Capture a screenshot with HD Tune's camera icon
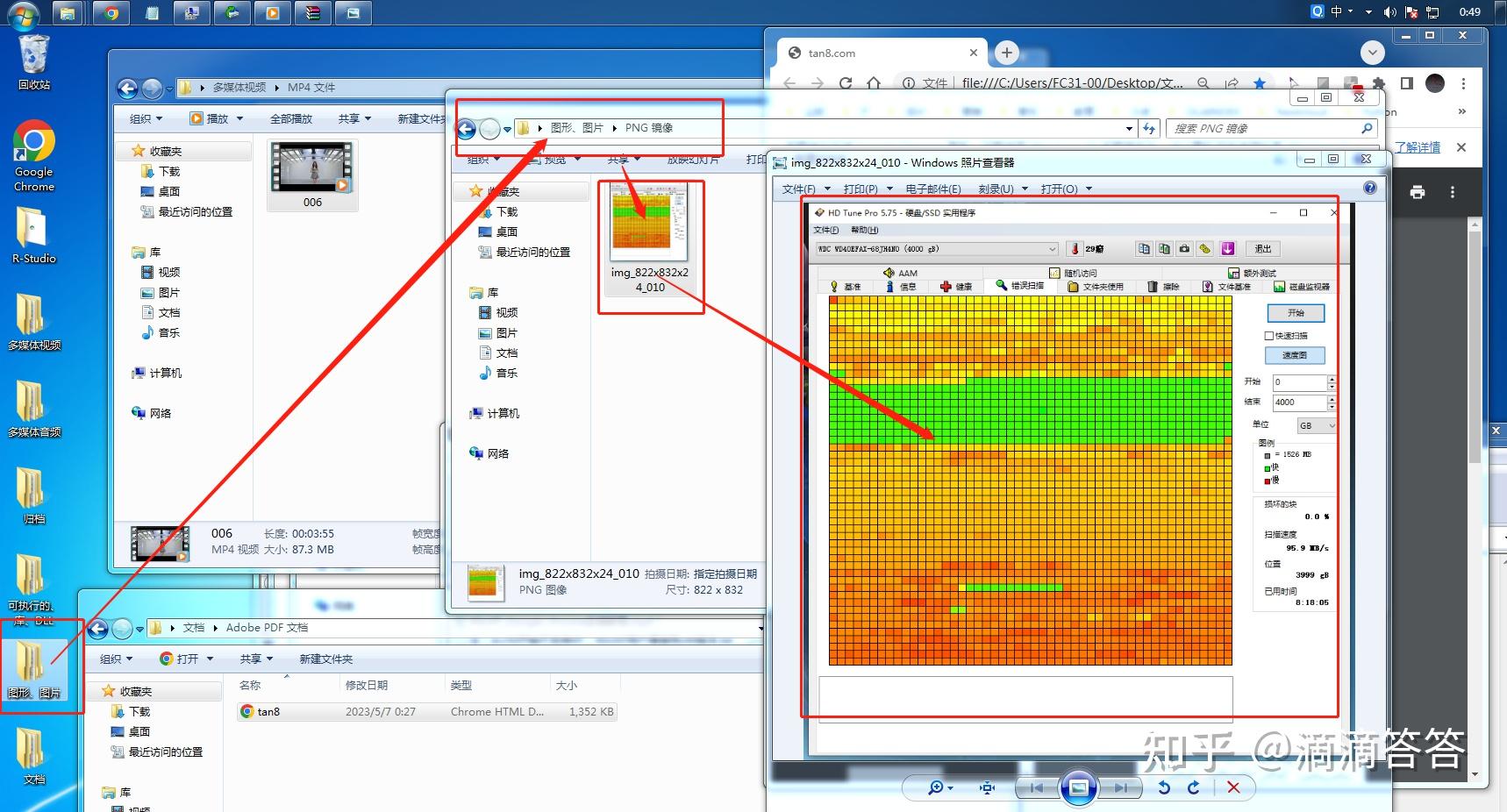This screenshot has width=1507, height=812. pyautogui.click(x=1184, y=248)
